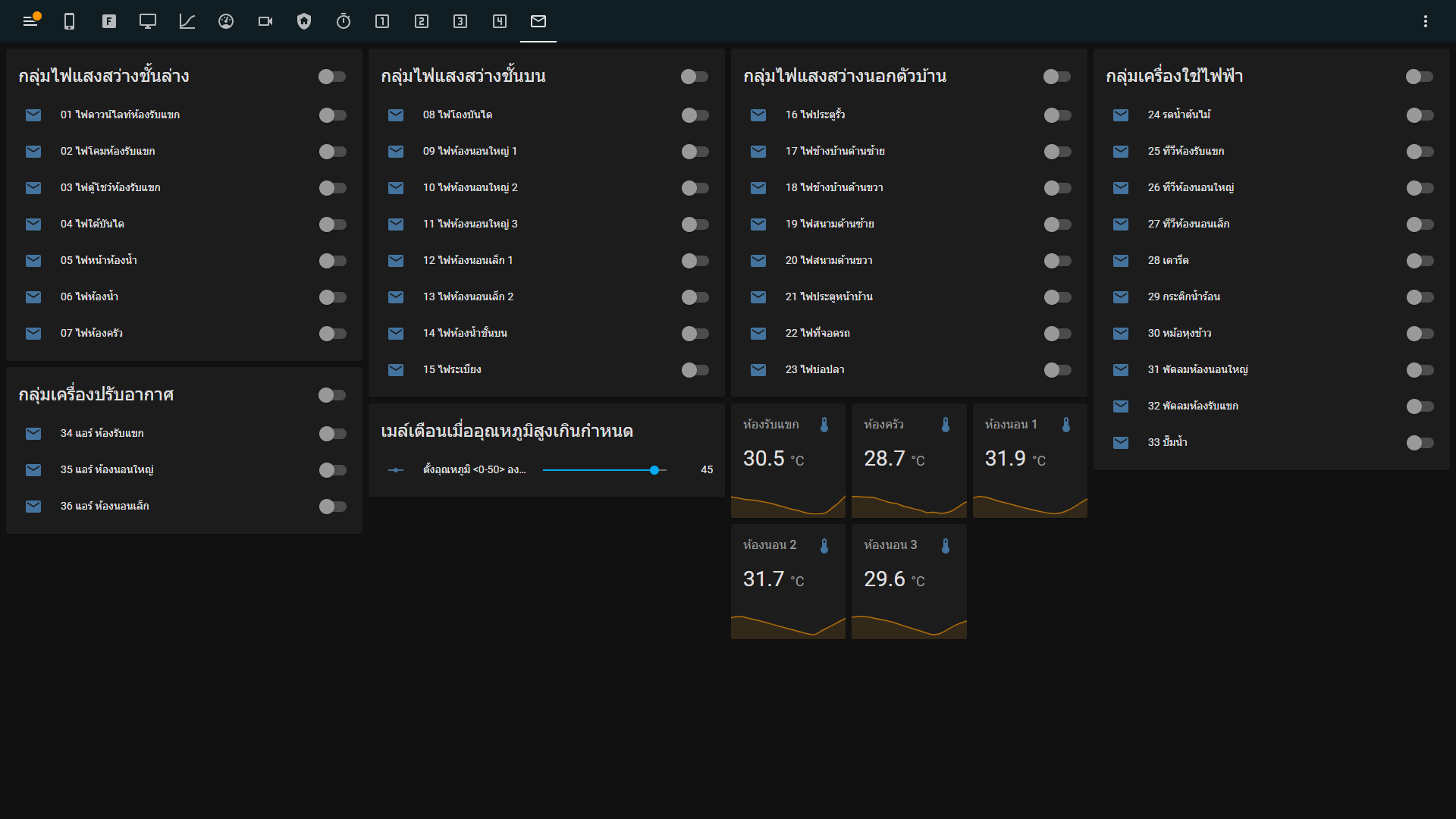Click envelope icon for row 08 ไฟโถงบันได
1456x819 pixels.
(396, 115)
